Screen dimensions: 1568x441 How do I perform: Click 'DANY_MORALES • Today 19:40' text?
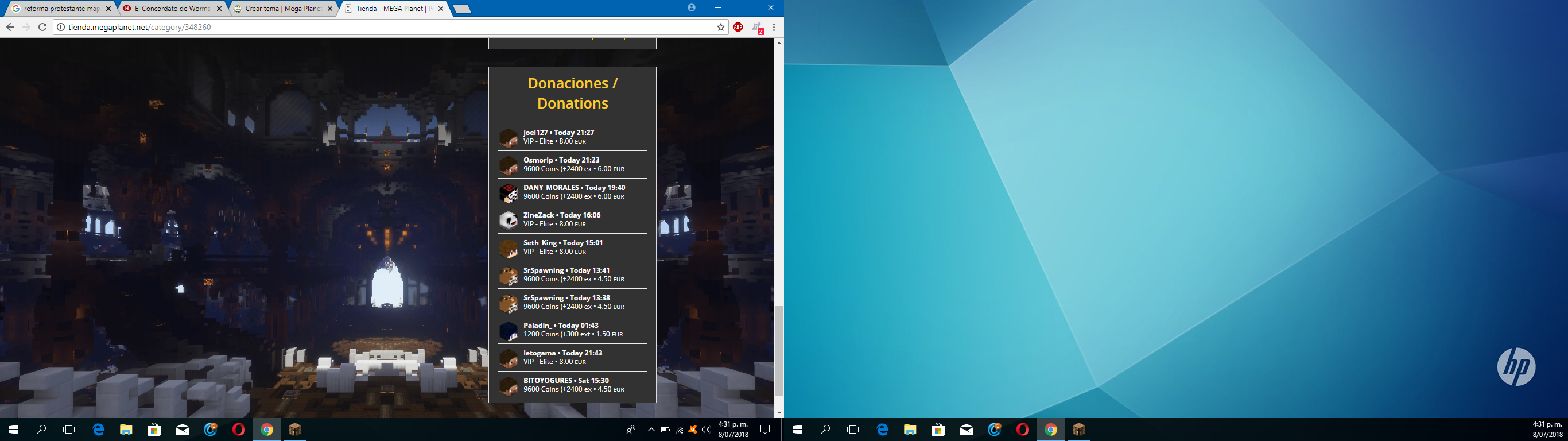(x=574, y=188)
